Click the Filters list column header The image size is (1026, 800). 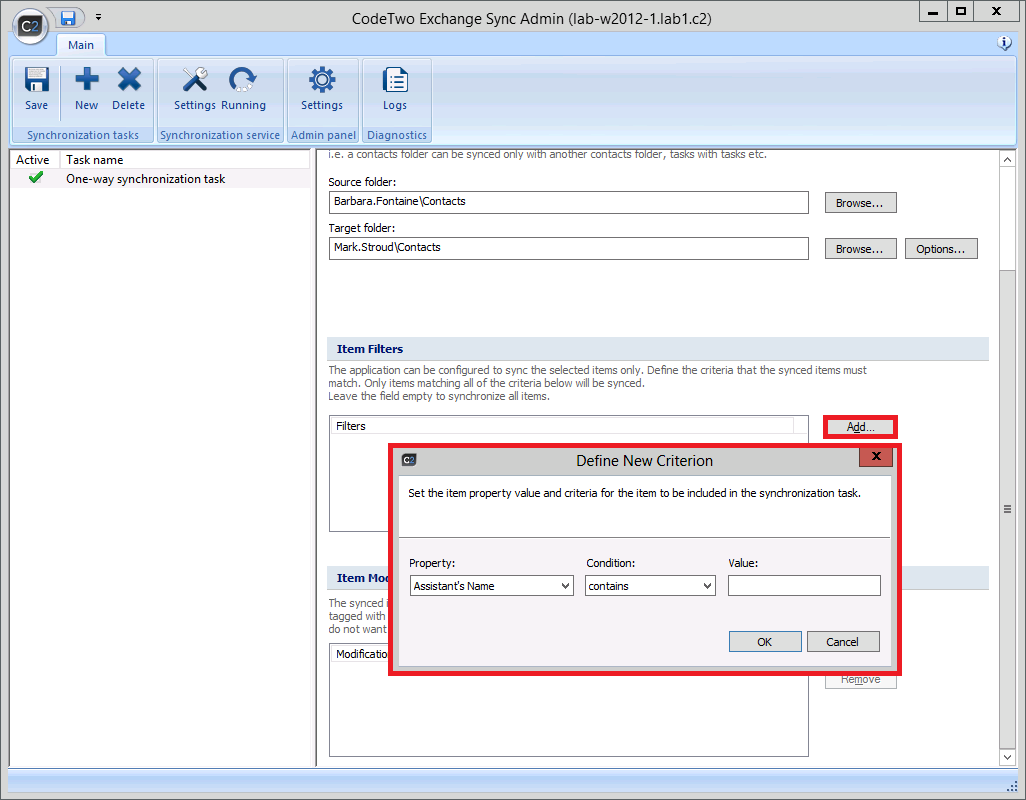pyautogui.click(x=563, y=426)
